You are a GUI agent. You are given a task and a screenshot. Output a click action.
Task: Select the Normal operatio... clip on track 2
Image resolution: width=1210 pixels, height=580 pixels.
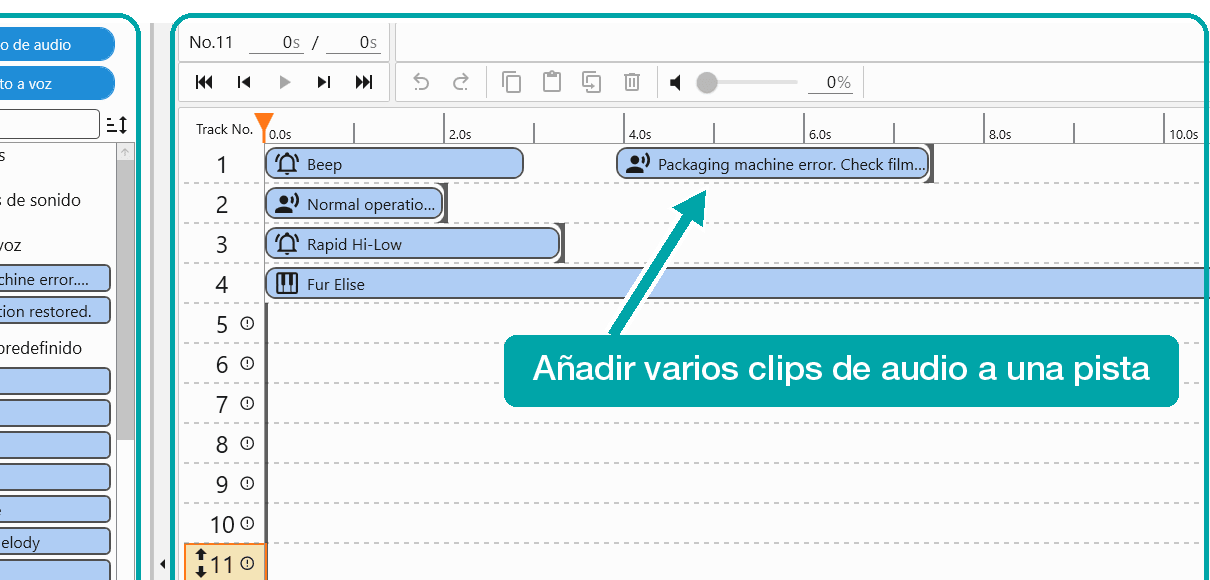[353, 204]
